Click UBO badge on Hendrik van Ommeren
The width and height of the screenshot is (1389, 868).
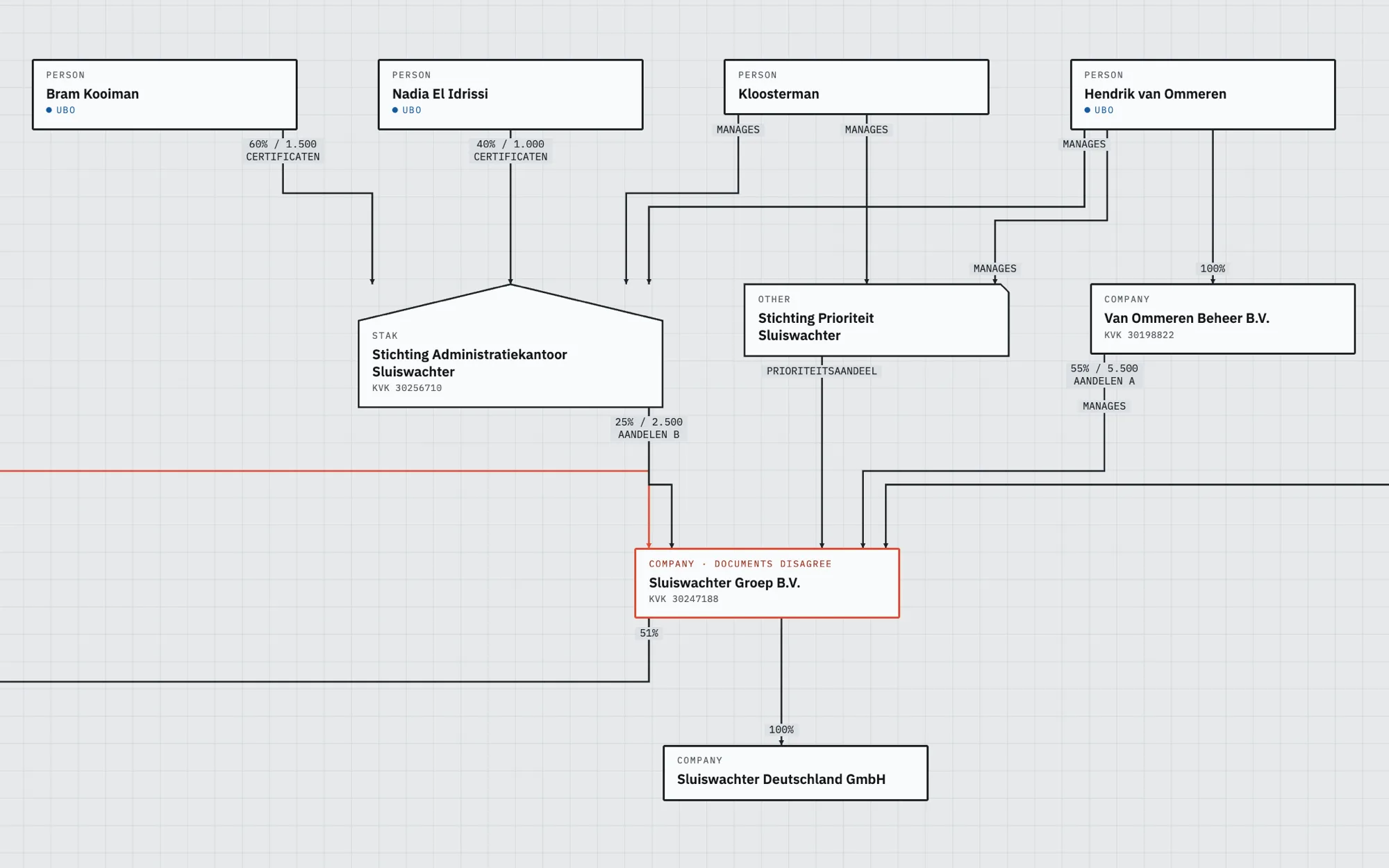pos(1099,110)
